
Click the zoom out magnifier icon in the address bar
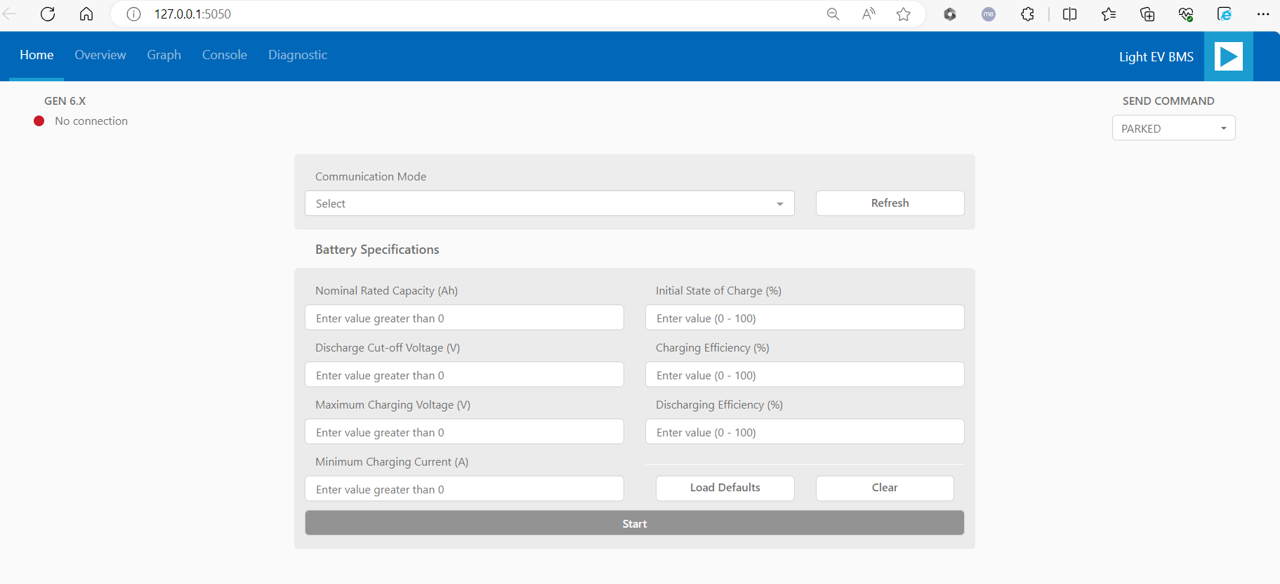tap(832, 14)
